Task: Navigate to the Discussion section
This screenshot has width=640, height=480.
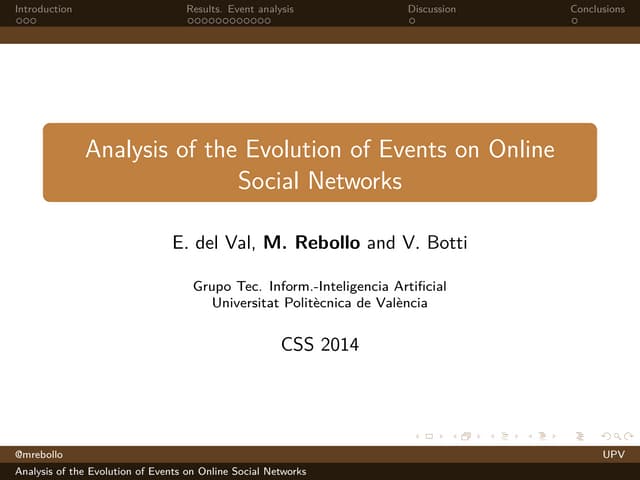Action: (x=431, y=9)
